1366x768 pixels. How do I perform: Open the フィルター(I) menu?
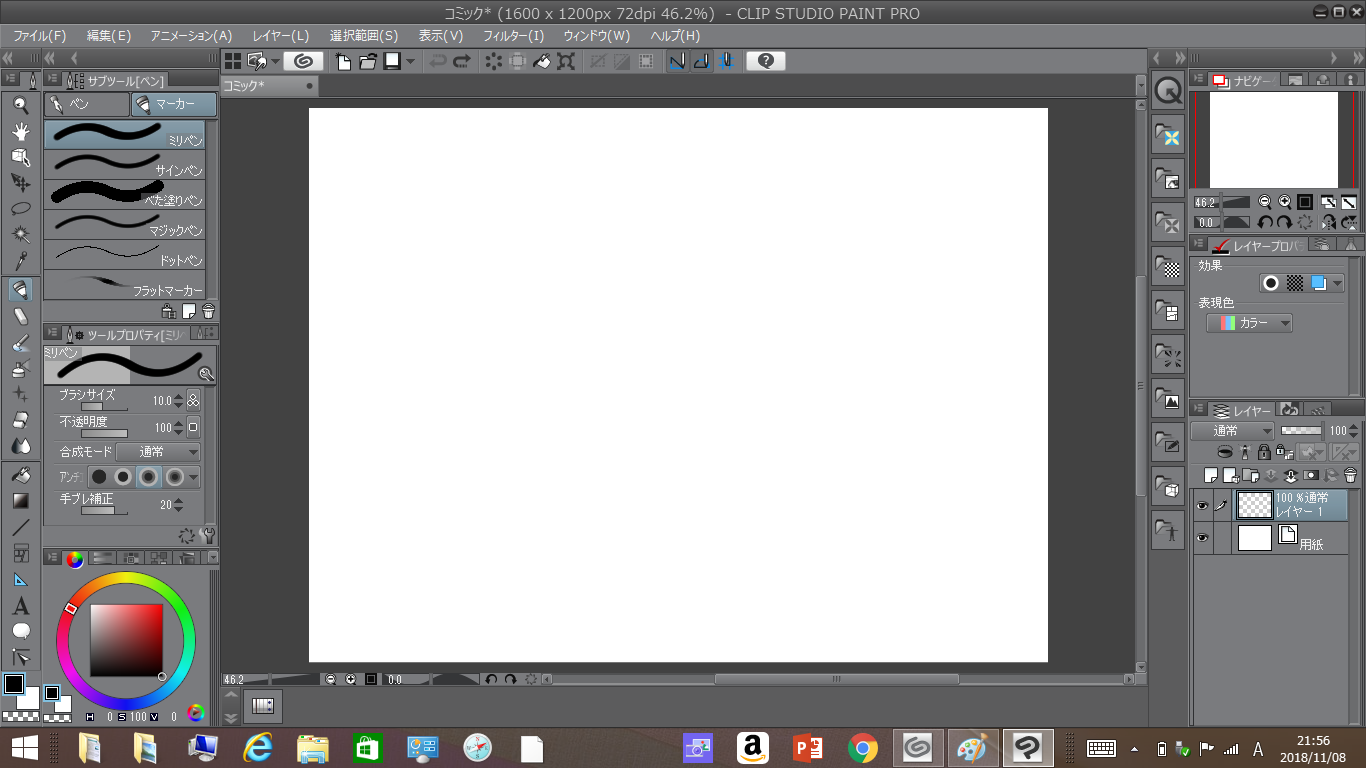[x=513, y=35]
